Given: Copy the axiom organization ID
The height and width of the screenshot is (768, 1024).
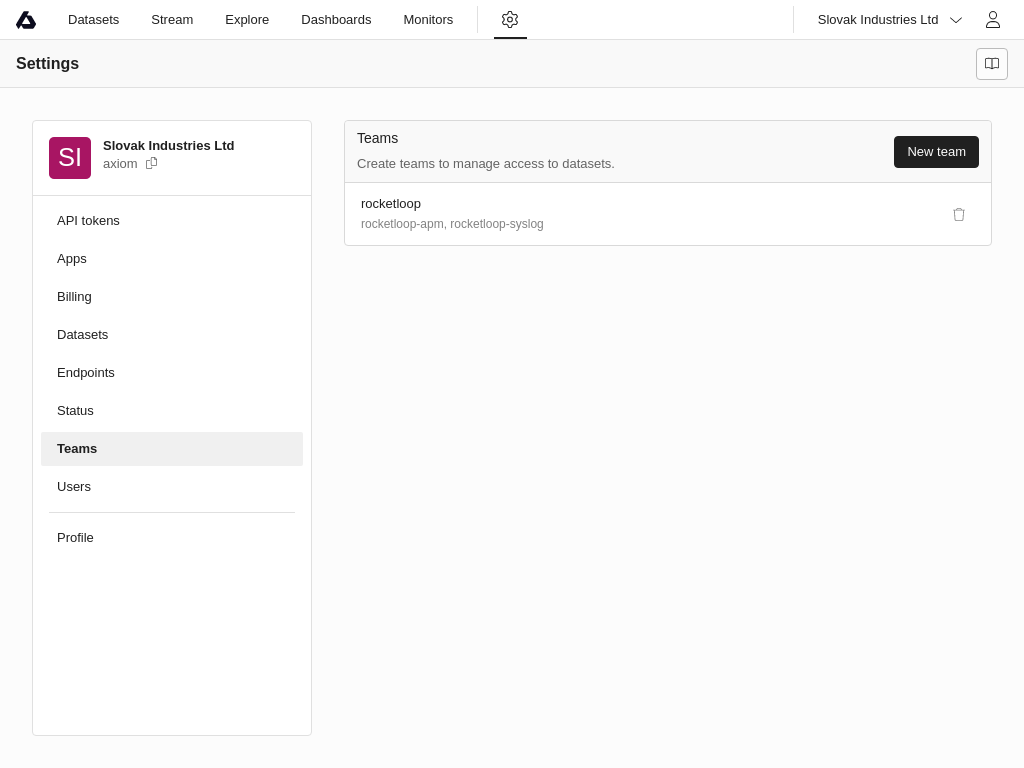Looking at the screenshot, I should click(x=152, y=163).
